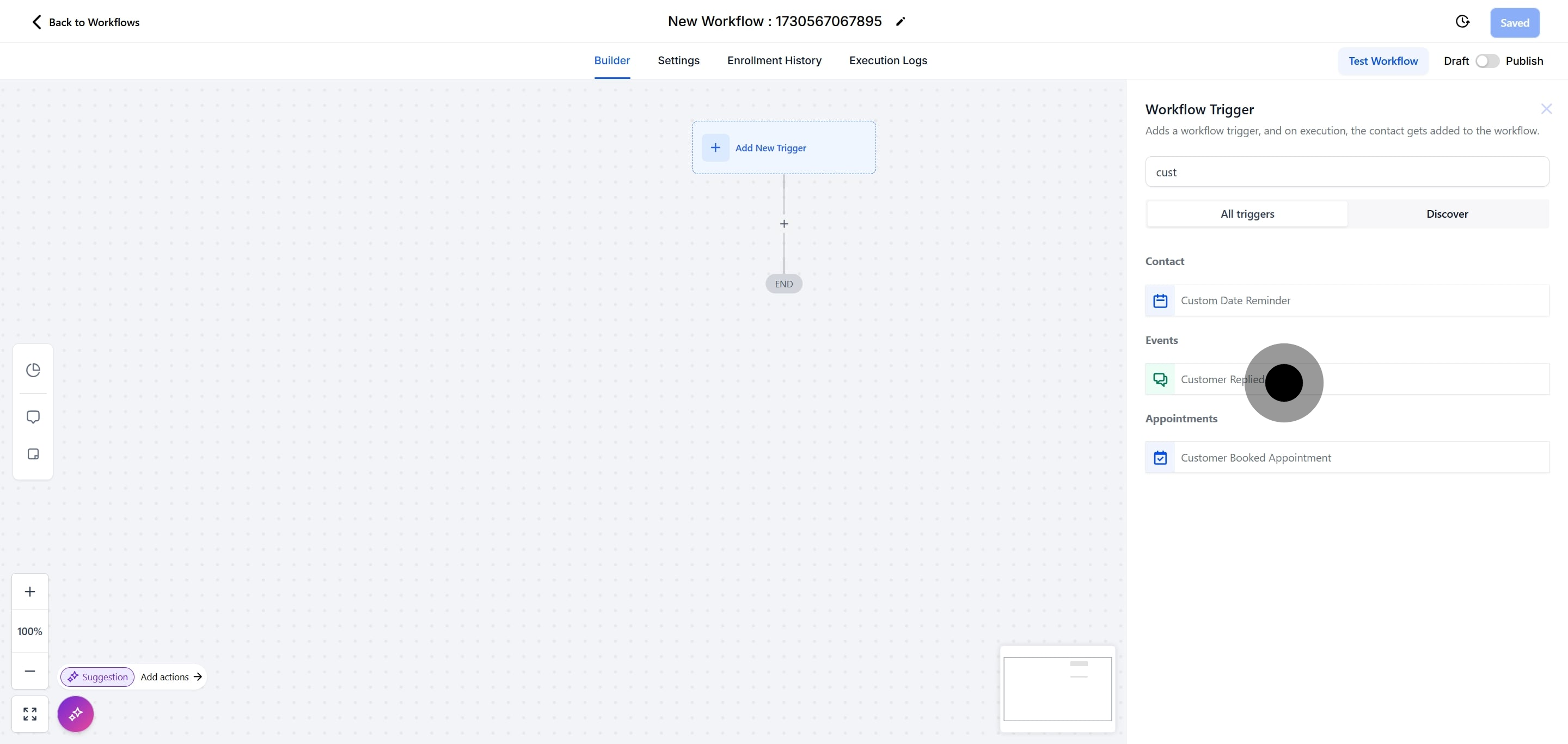The height and width of the screenshot is (744, 1568).
Task: Click the Test Workflow button
Action: click(x=1383, y=61)
